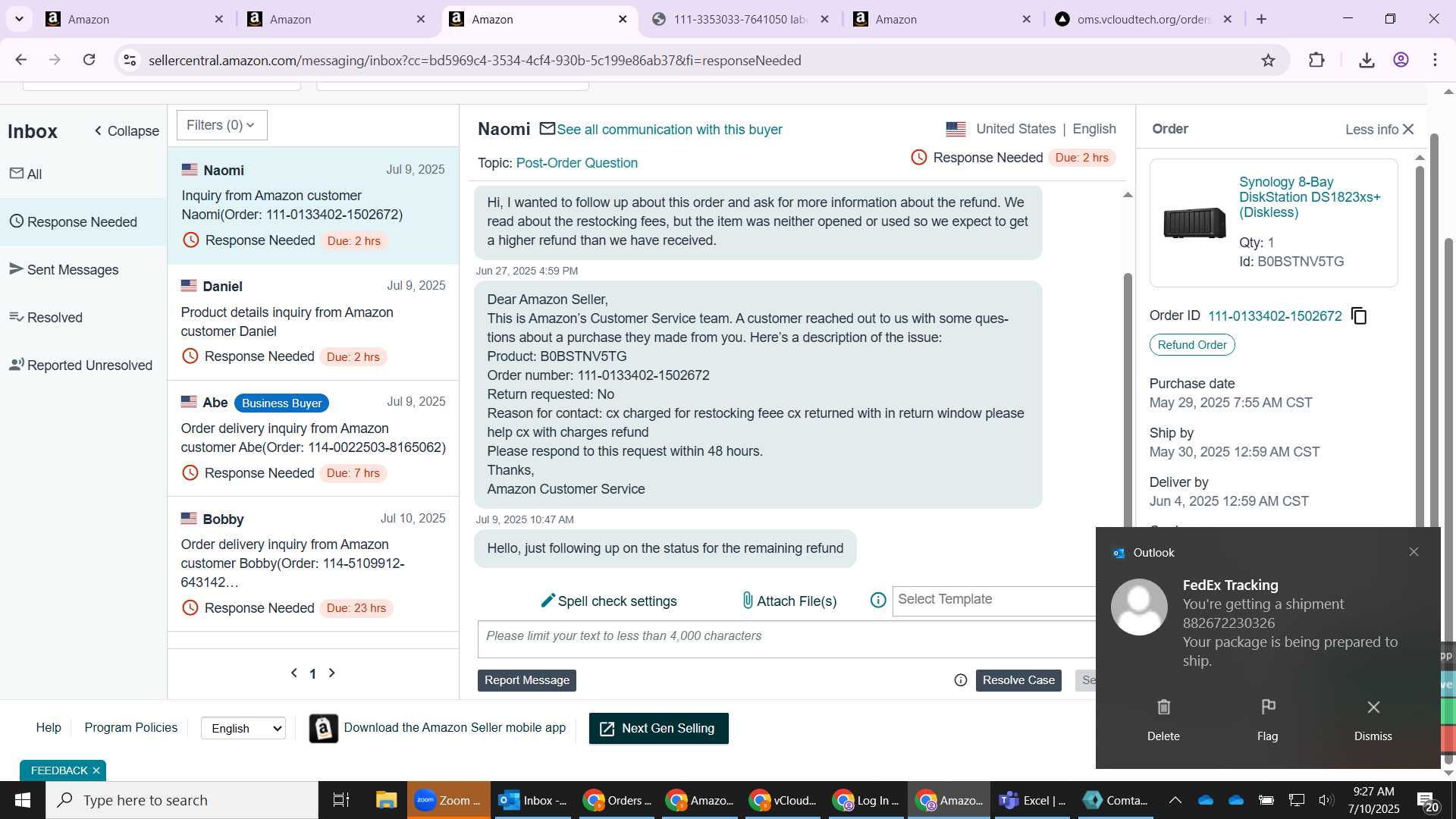View site information icon in address bar
1456x819 pixels.
pyautogui.click(x=130, y=60)
